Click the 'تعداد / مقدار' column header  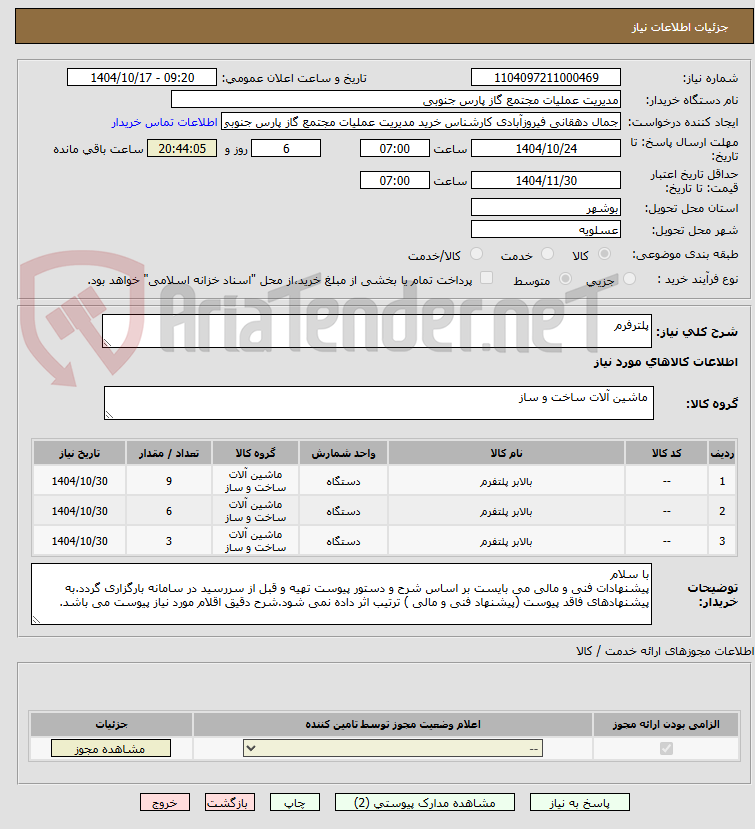coord(169,453)
